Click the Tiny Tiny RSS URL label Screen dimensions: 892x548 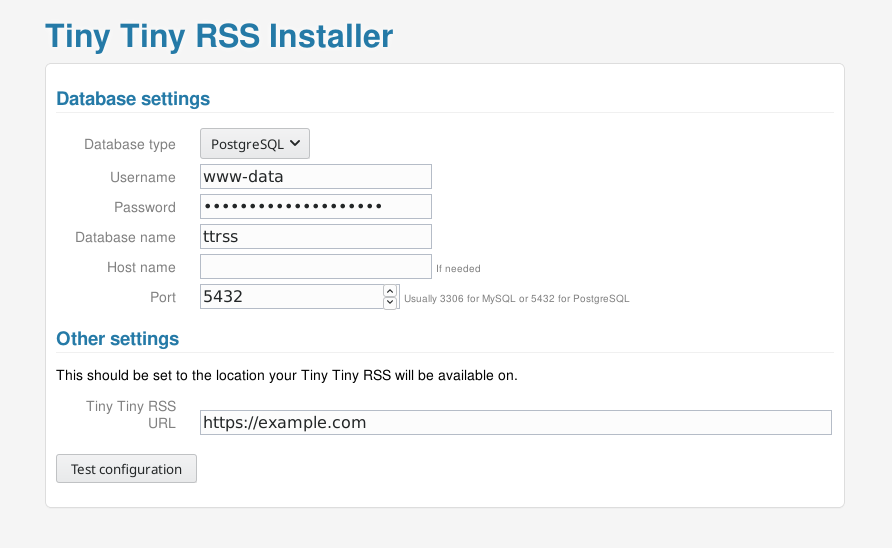131,415
